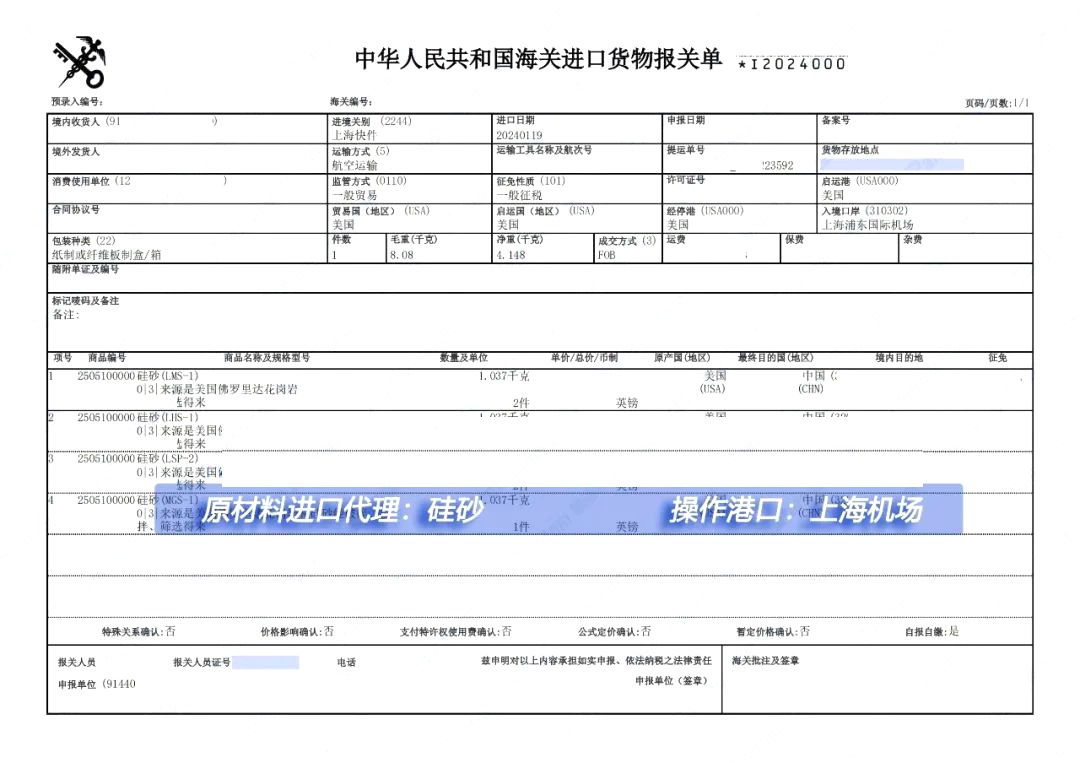Click the 申报日期 label
The width and height of the screenshot is (1080, 763).
[x=685, y=120]
